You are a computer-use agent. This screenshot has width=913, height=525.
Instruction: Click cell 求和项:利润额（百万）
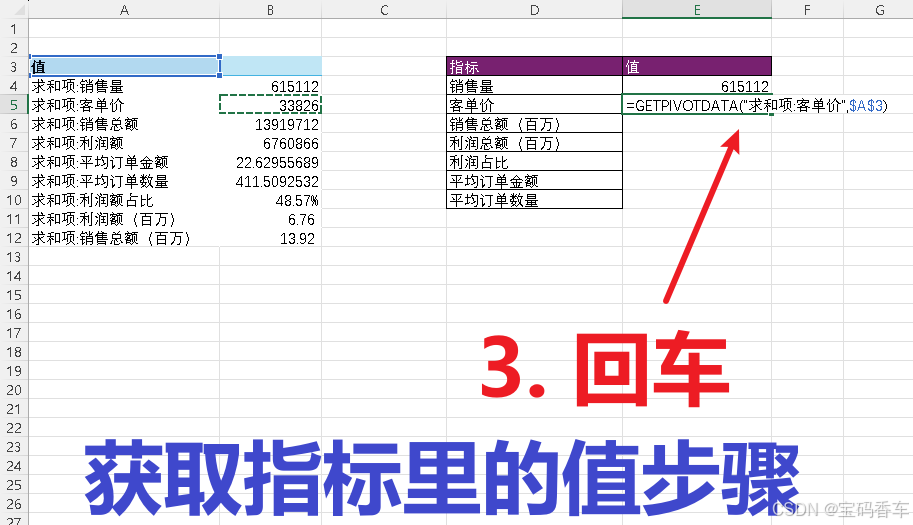pyautogui.click(x=124, y=219)
